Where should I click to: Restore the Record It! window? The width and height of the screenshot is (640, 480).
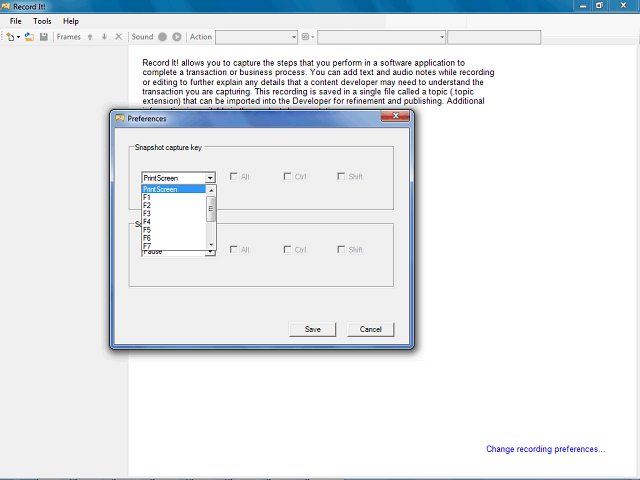click(x=599, y=6)
